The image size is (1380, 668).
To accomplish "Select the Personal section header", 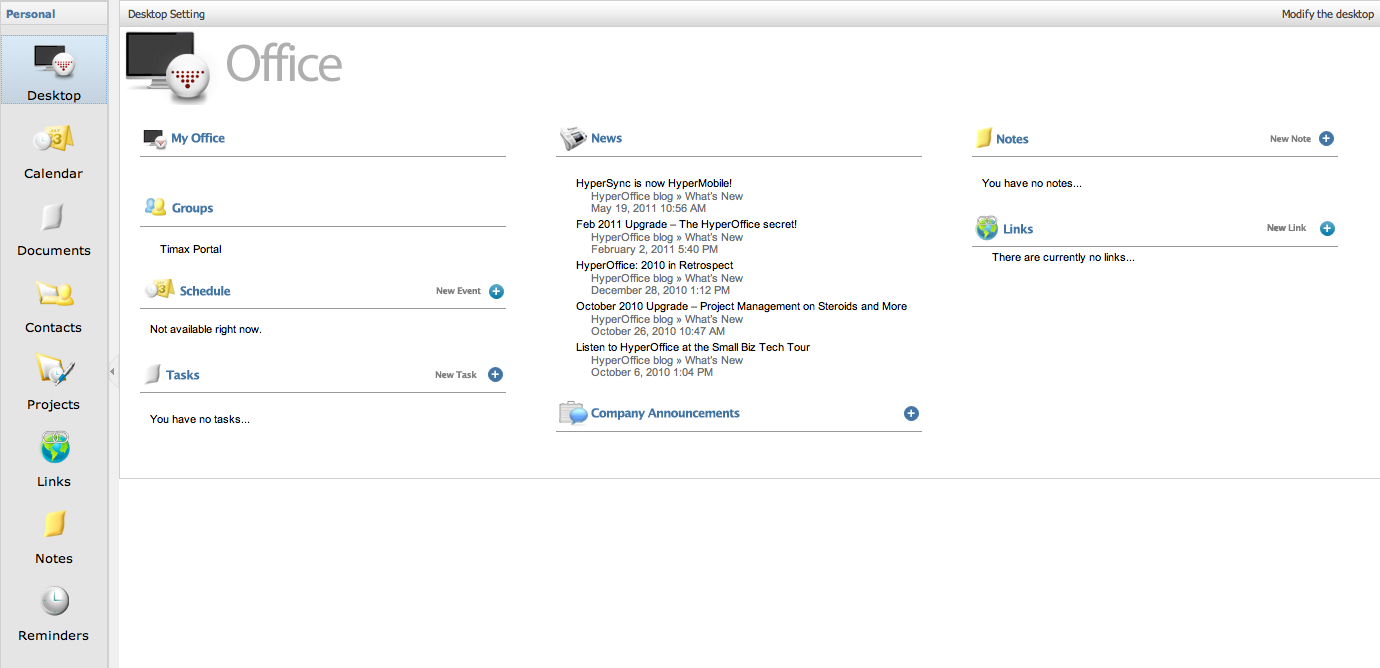I will 31,14.
